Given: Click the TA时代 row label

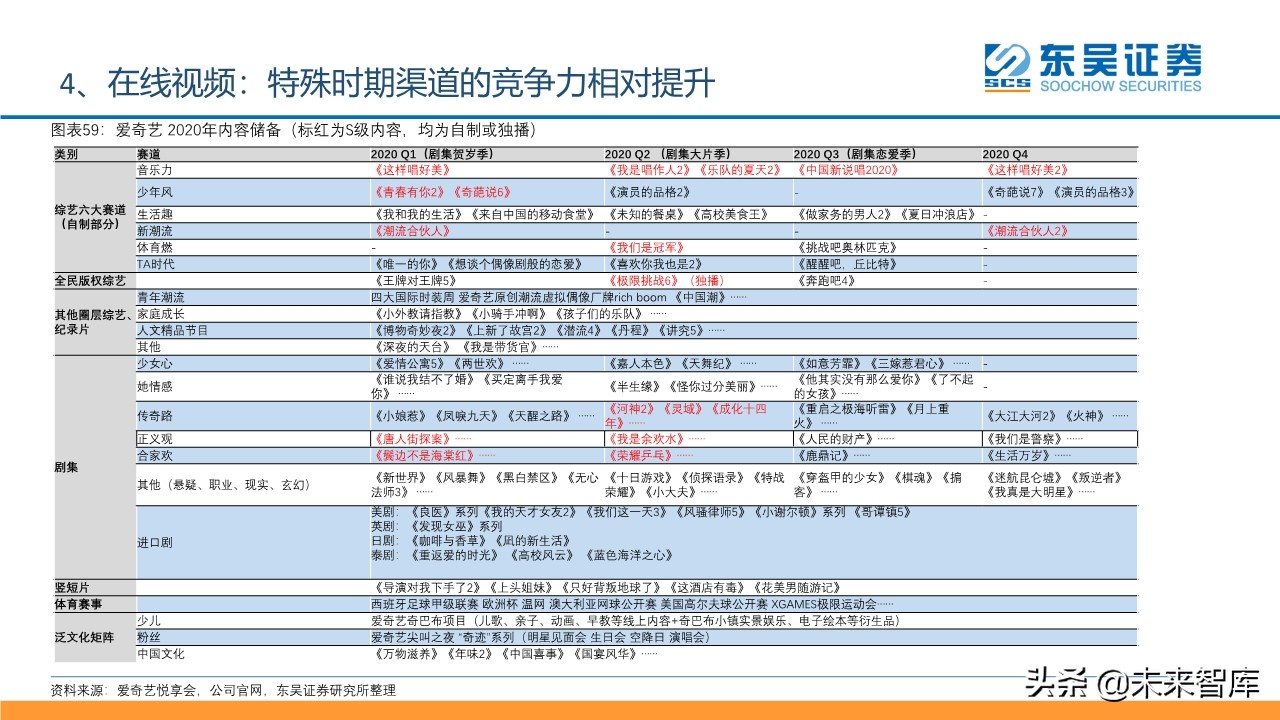Looking at the screenshot, I should pyautogui.click(x=156, y=264).
